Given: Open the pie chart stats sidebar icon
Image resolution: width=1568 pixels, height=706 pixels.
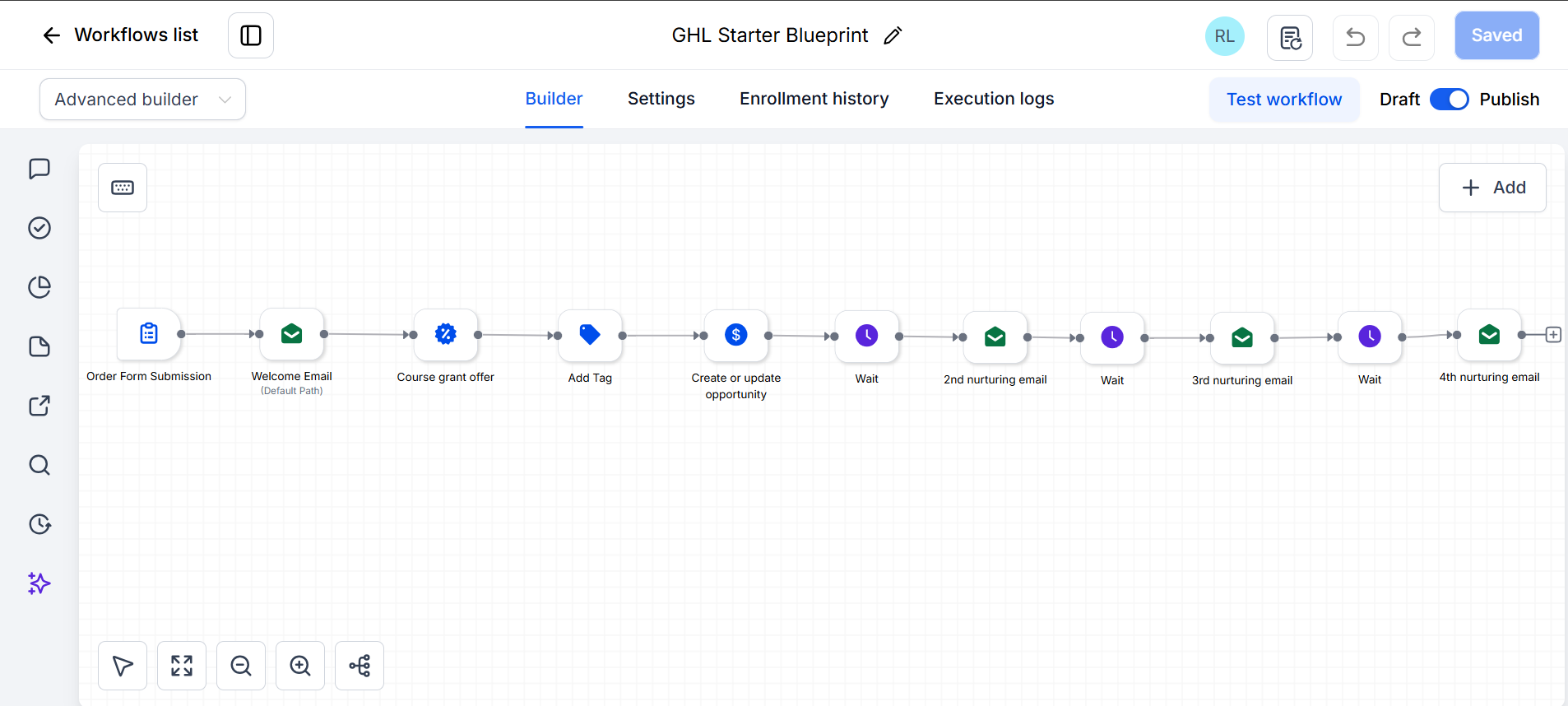Looking at the screenshot, I should (39, 287).
